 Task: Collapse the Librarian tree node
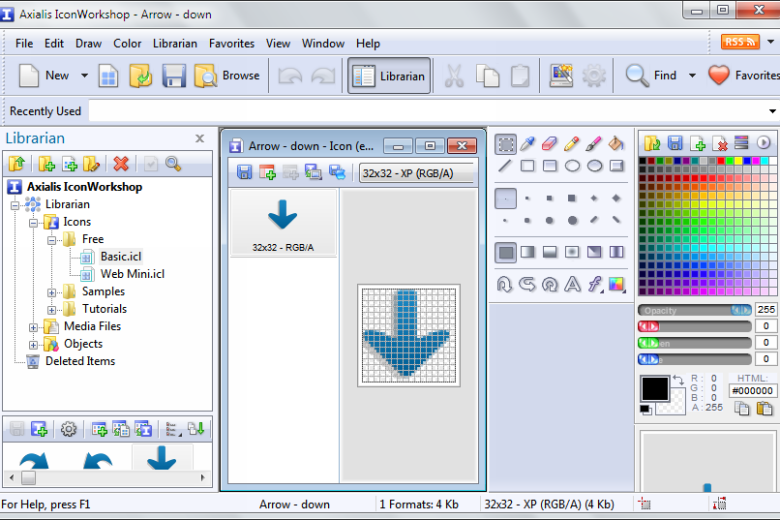pyautogui.click(x=15, y=205)
